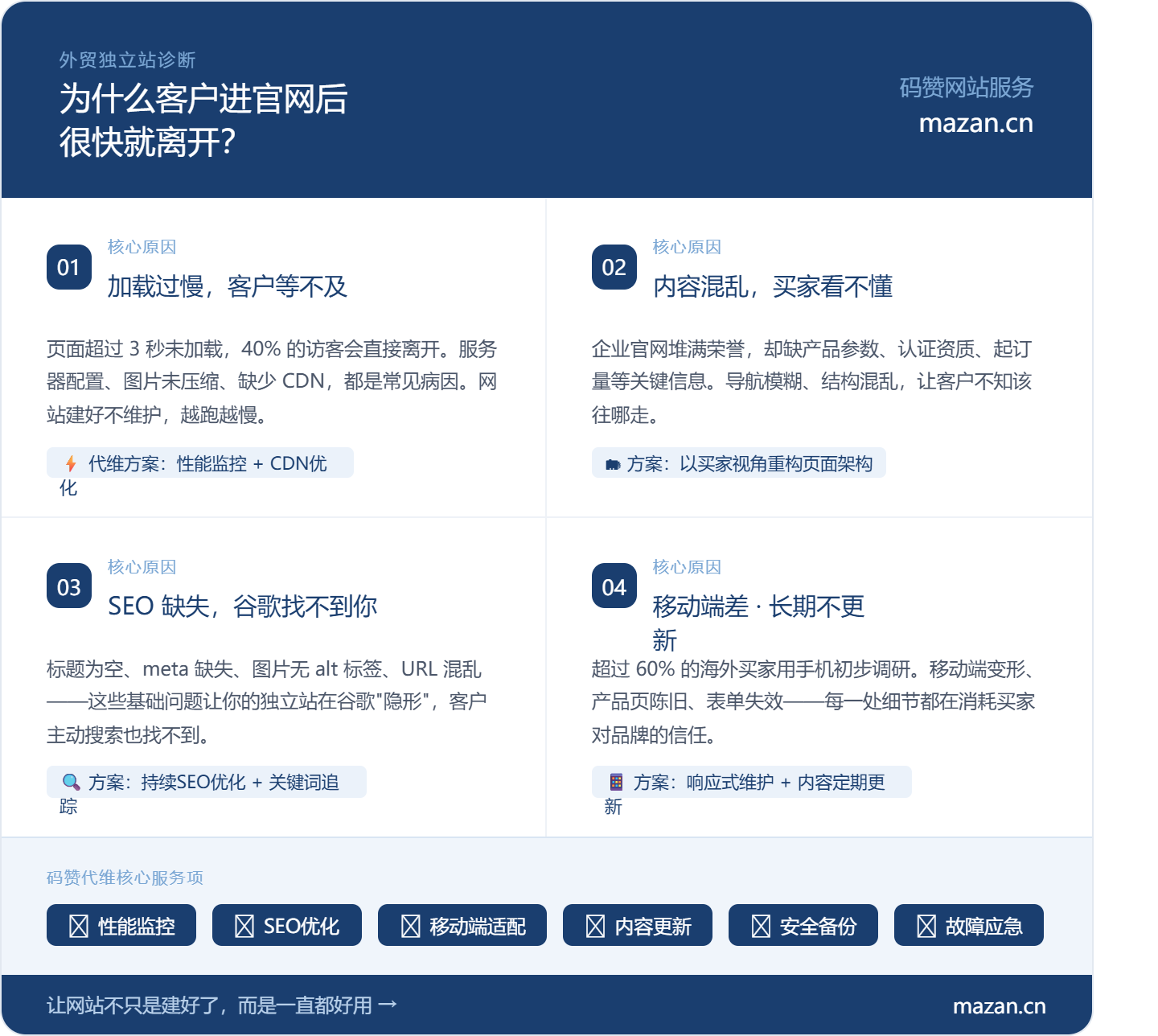
Task: Click the paragraph starting 页面超过 3 秒未加载
Action: tap(273, 382)
